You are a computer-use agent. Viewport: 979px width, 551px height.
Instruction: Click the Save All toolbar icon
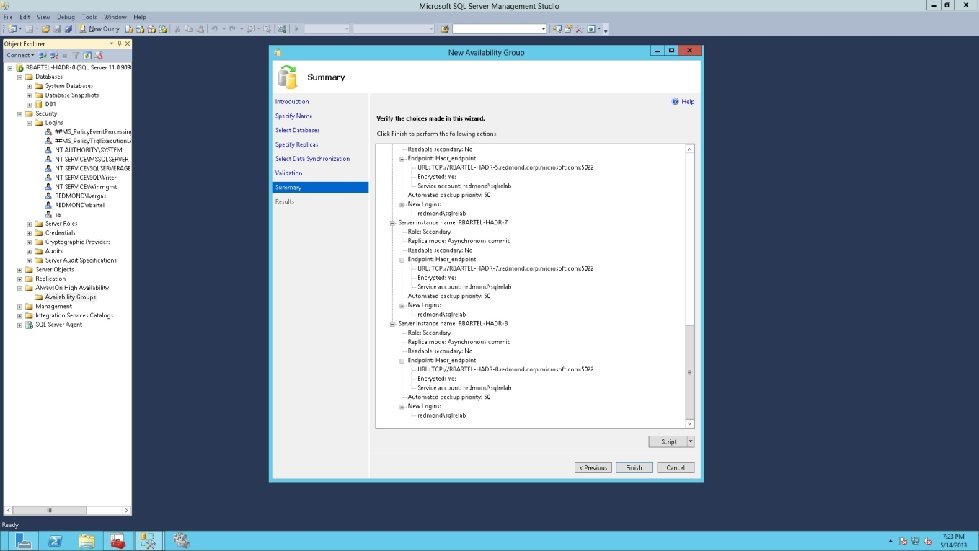pyautogui.click(x=68, y=29)
